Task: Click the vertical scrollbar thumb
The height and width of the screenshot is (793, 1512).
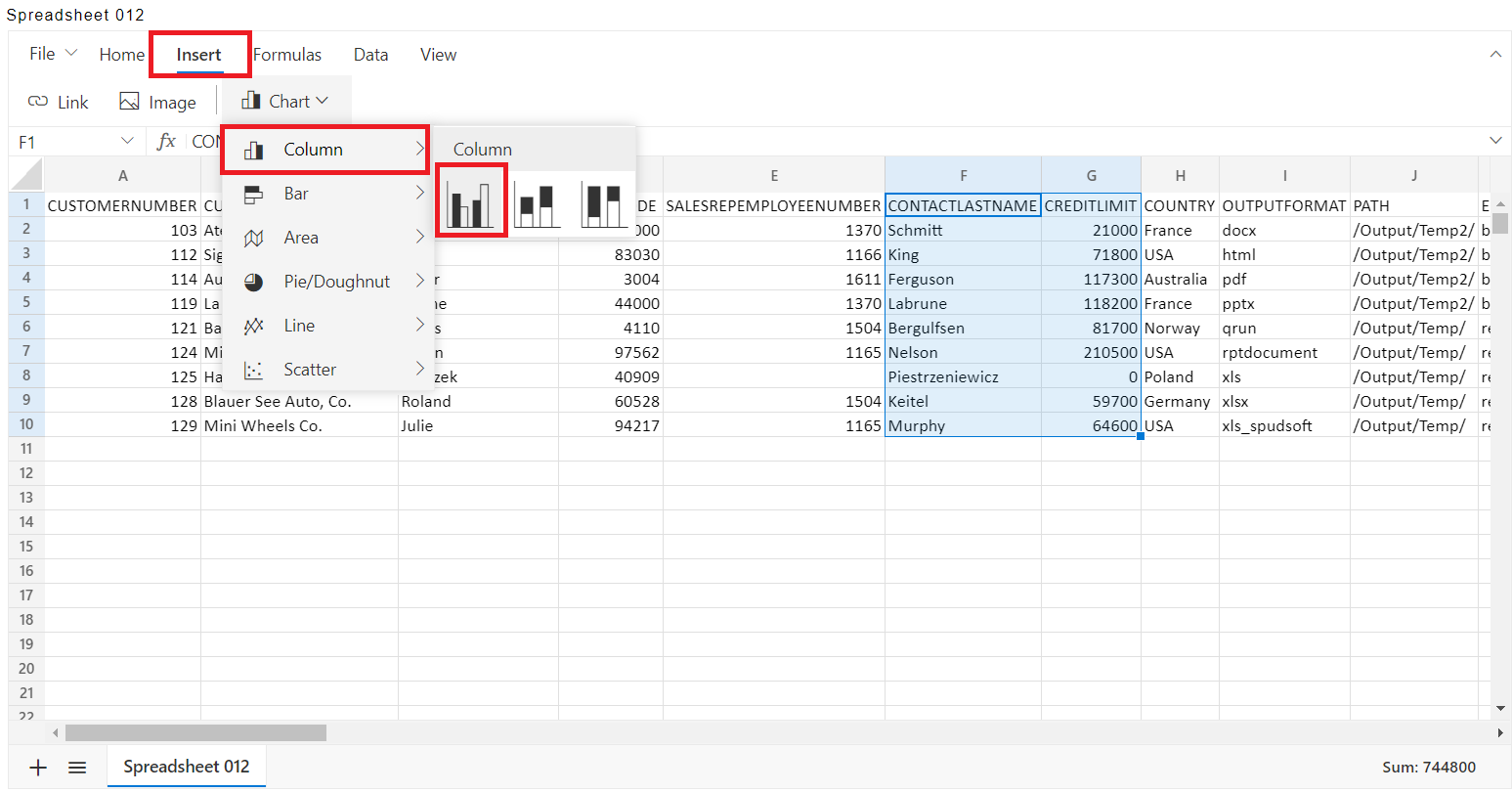Action: pyautogui.click(x=1500, y=224)
